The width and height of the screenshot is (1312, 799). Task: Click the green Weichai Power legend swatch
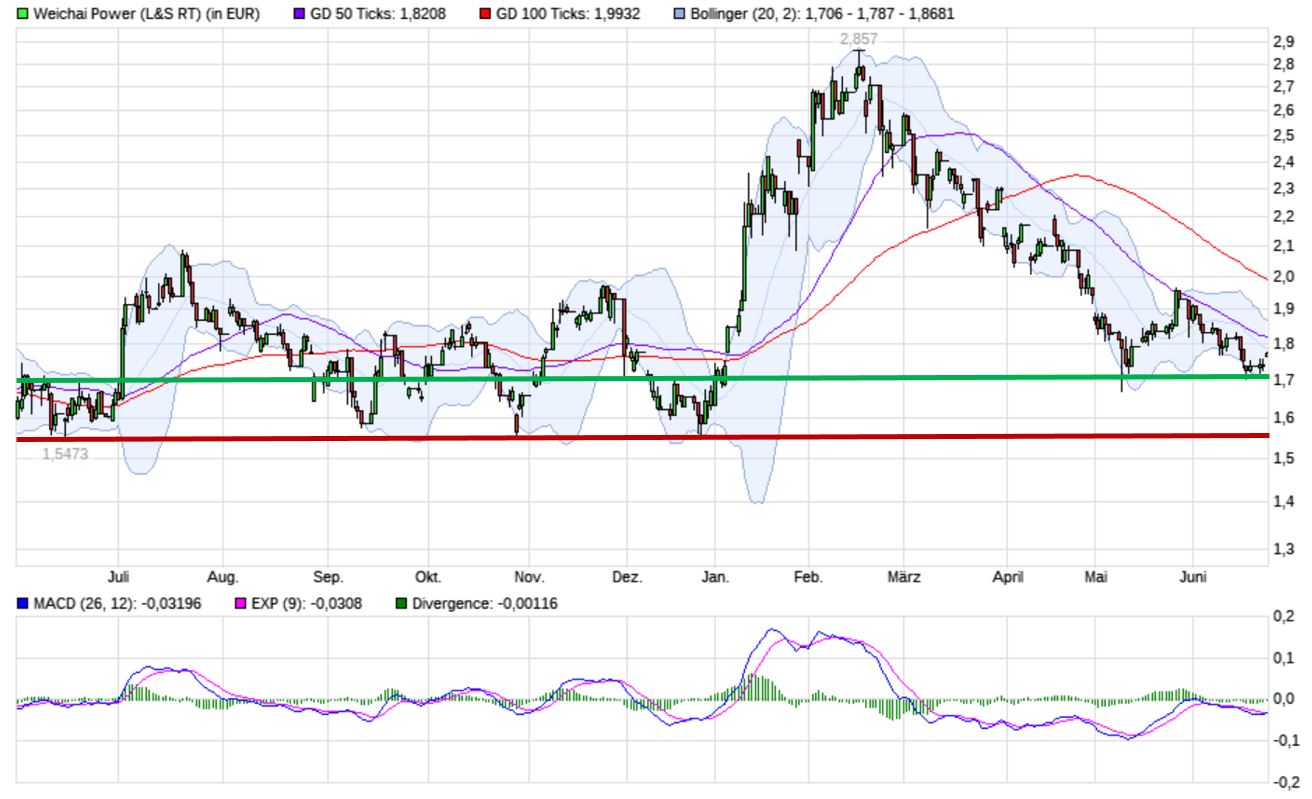coord(23,15)
